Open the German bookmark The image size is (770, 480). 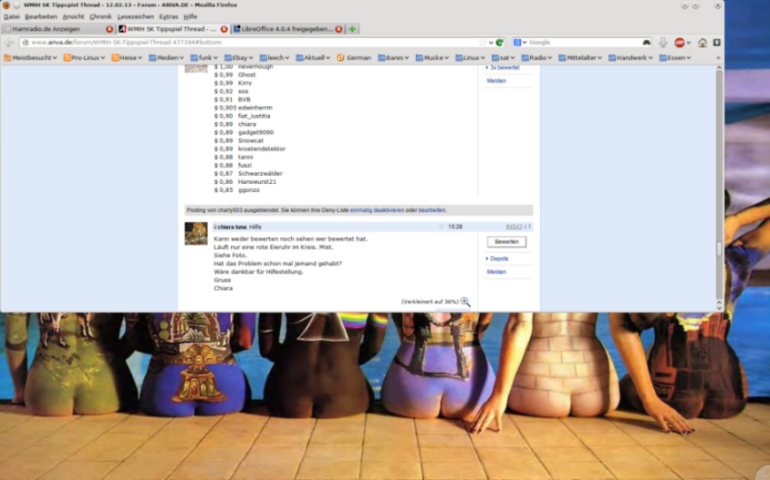[x=354, y=58]
